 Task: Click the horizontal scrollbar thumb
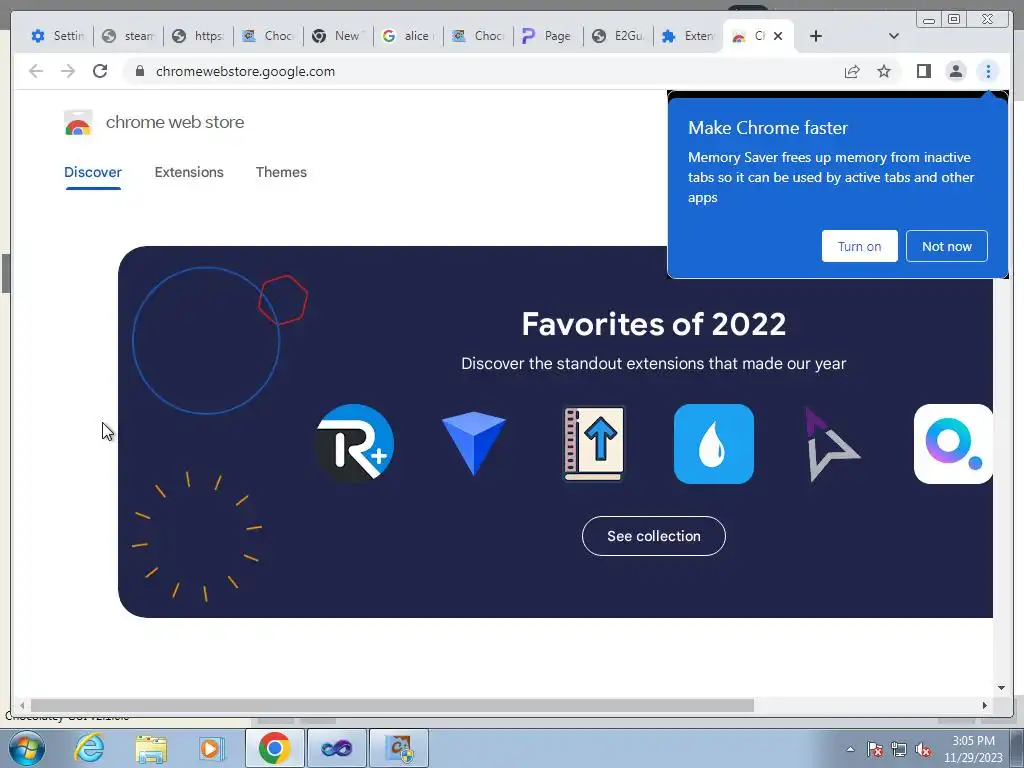coord(392,705)
